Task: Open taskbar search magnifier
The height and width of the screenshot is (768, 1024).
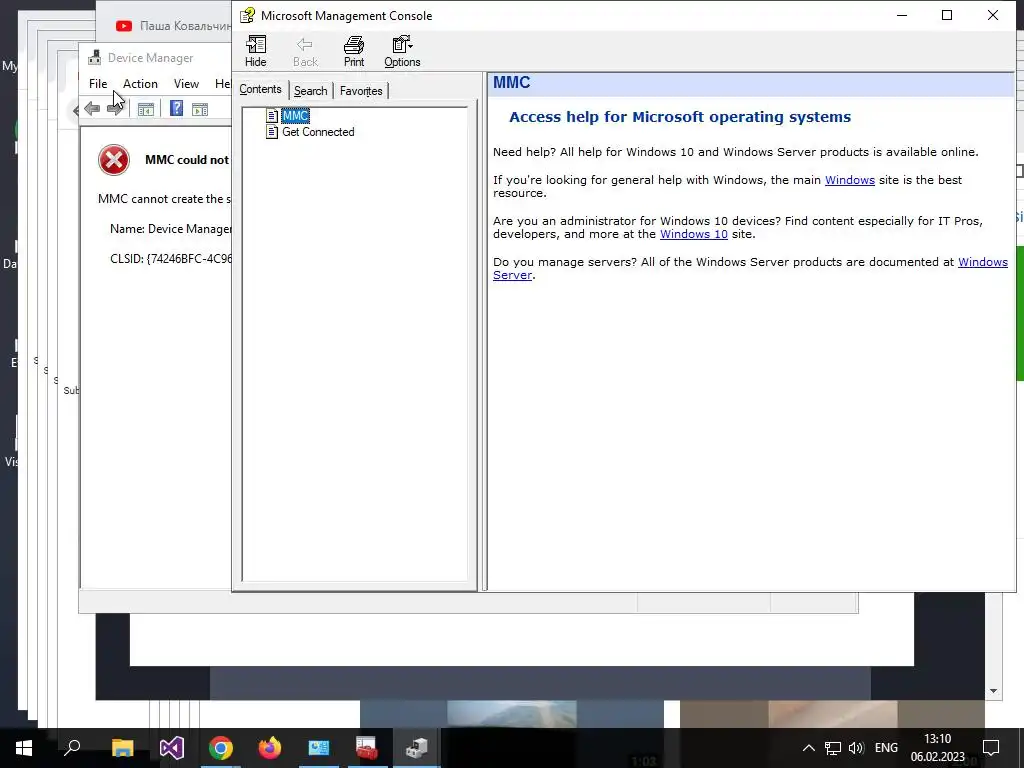Action: pos(72,747)
